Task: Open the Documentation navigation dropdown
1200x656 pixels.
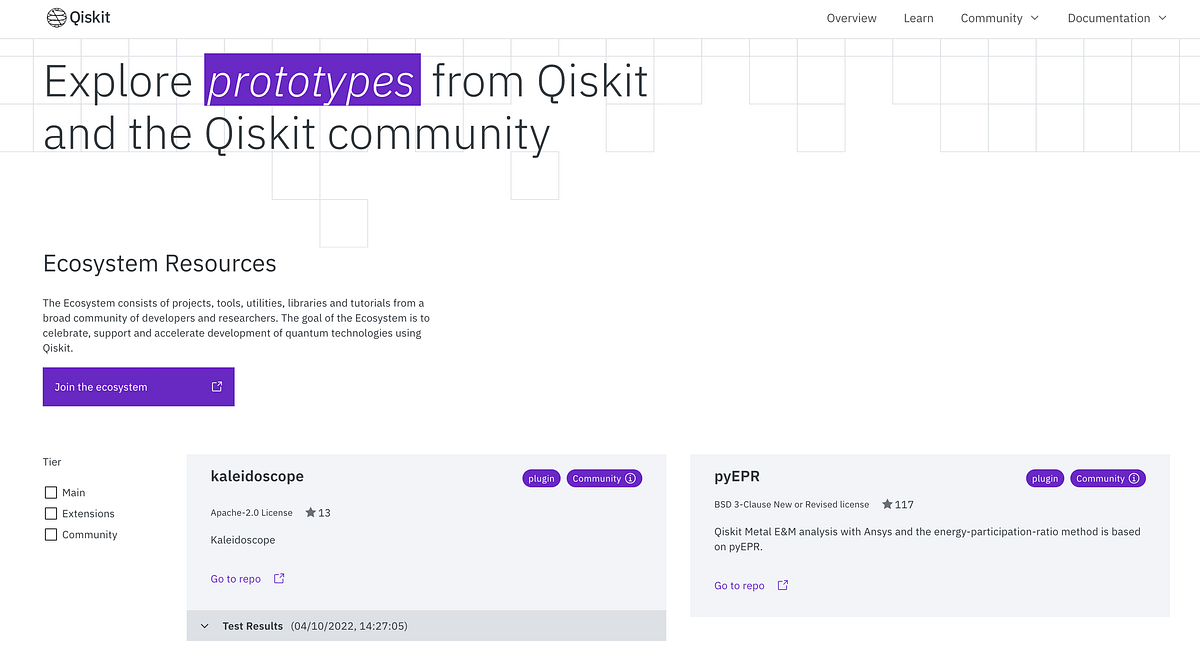Action: (x=1116, y=18)
